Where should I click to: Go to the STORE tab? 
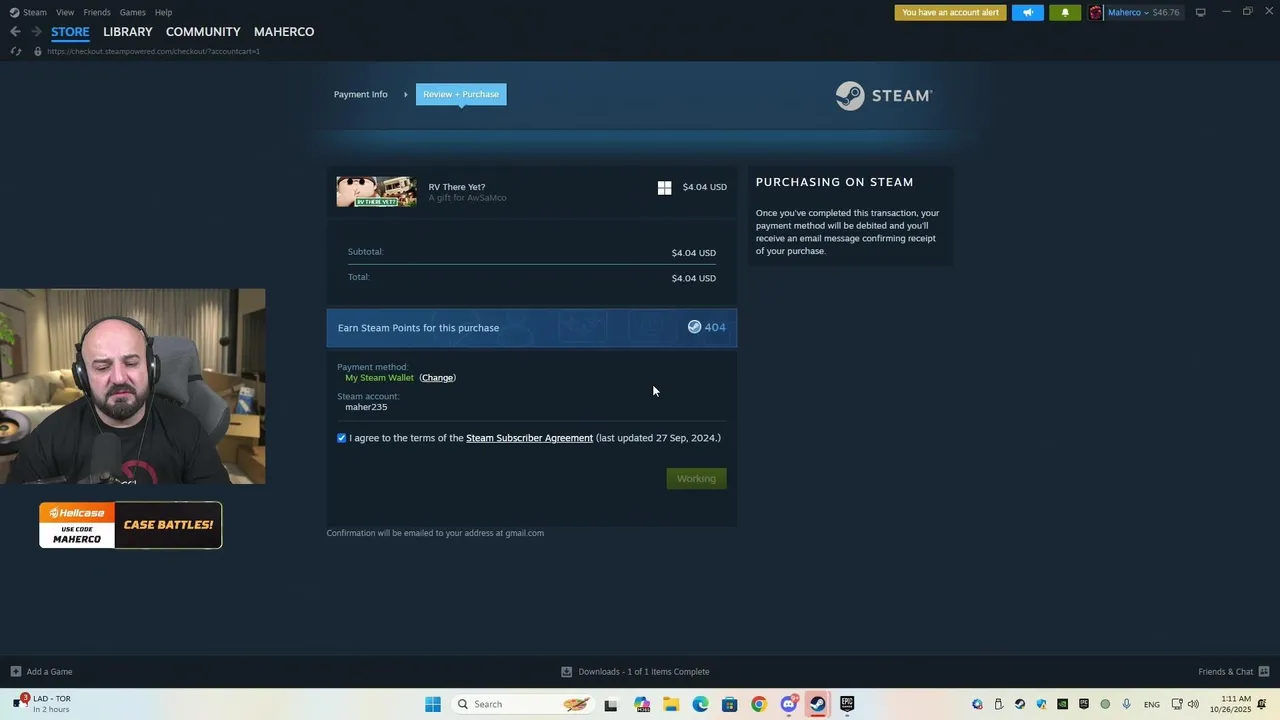70,32
